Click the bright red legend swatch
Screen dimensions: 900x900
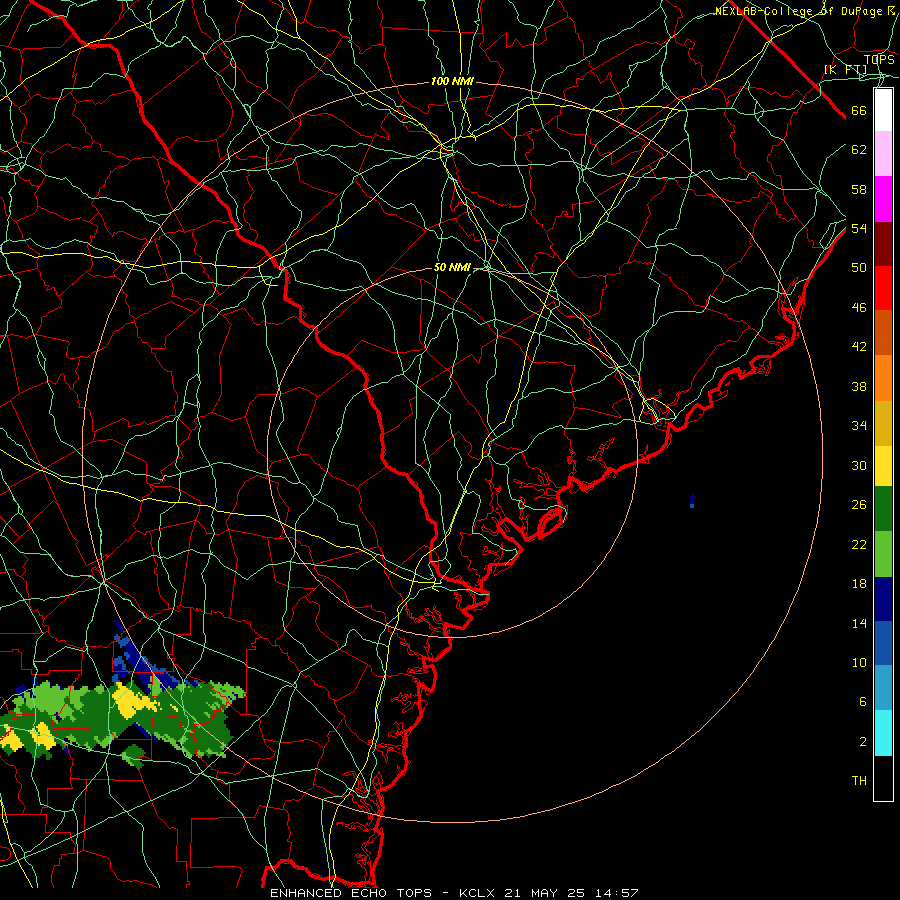click(x=883, y=288)
